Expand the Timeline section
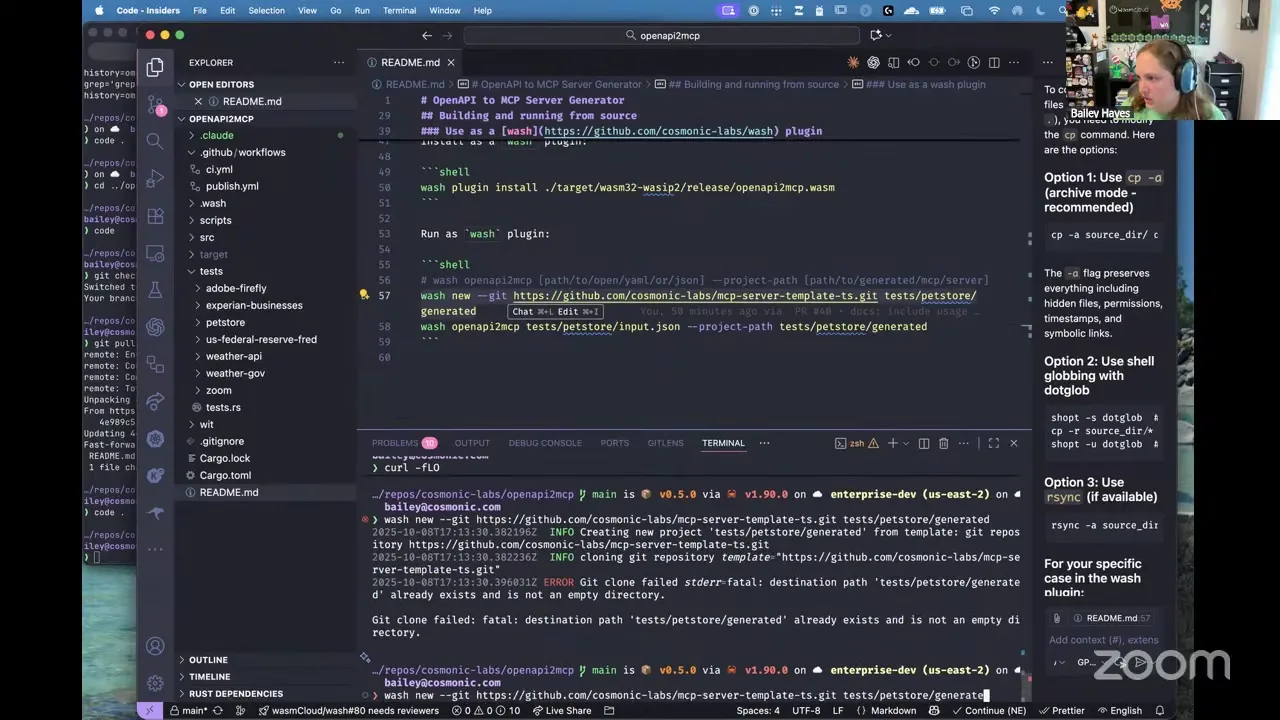1280x720 pixels. tap(266, 677)
